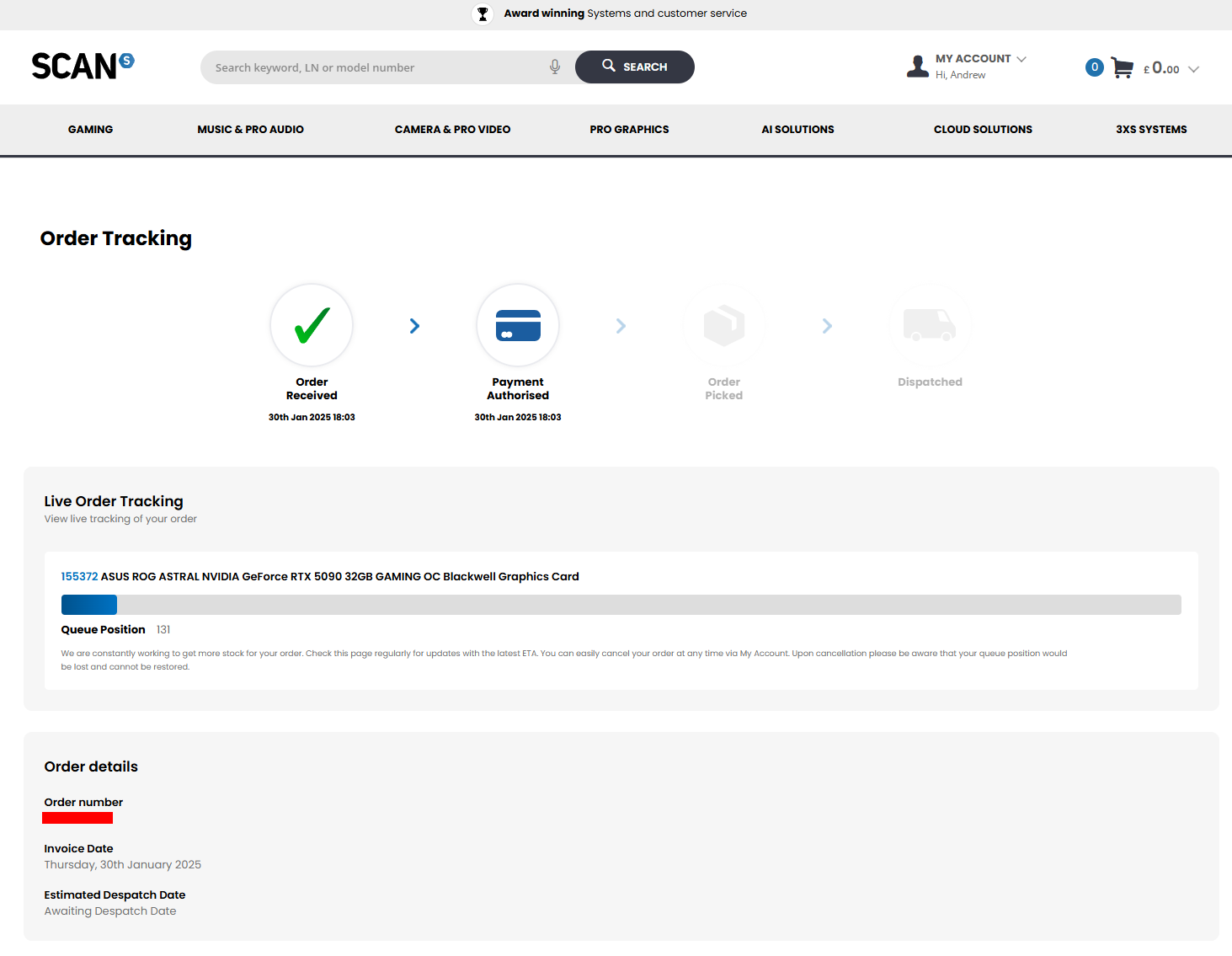Open the 3XS Systems menu
This screenshot has width=1232, height=956.
tap(1151, 130)
